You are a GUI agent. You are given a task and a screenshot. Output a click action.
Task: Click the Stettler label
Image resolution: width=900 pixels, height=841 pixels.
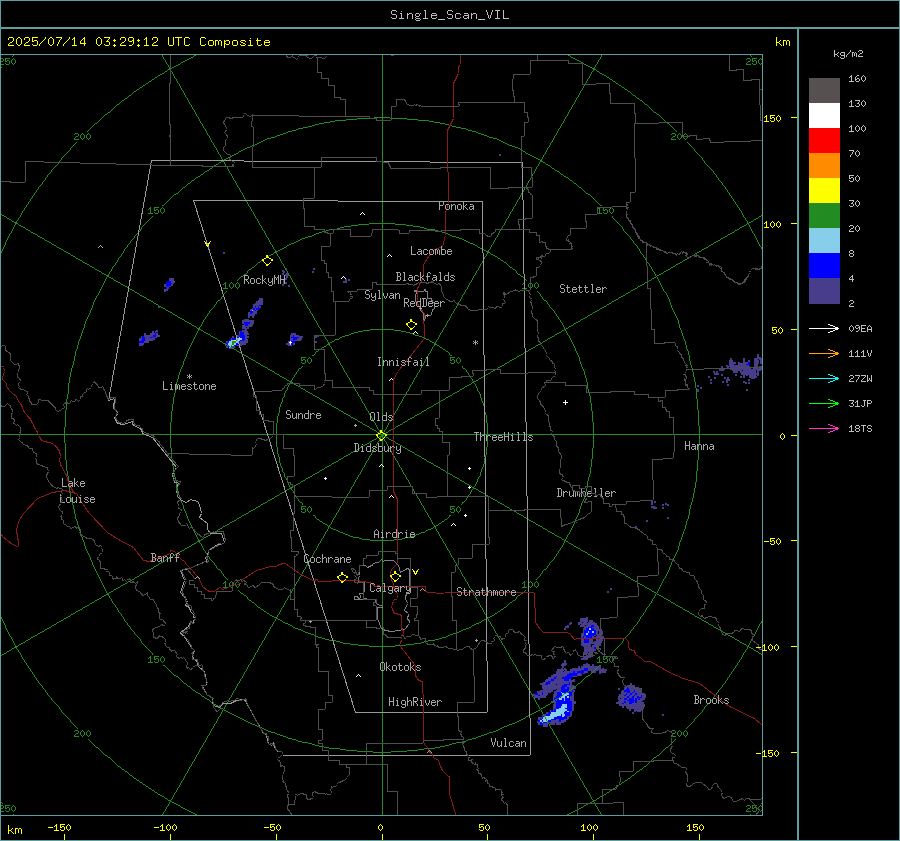coord(583,289)
